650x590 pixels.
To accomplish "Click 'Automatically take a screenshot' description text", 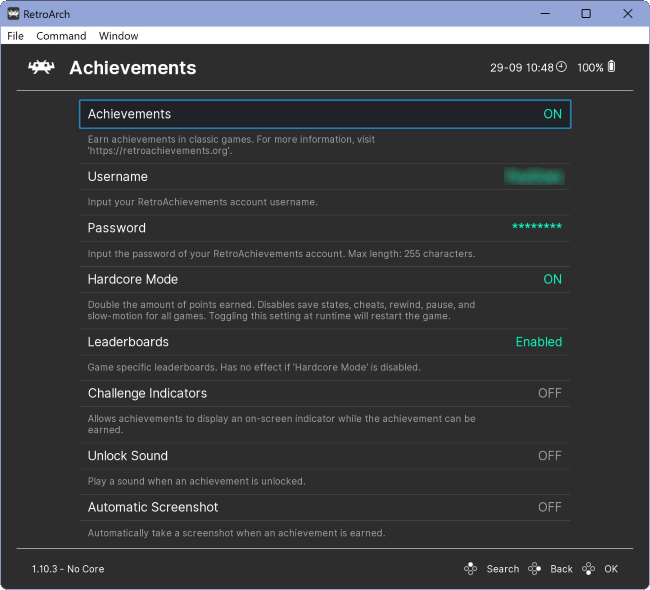I will coord(236,533).
